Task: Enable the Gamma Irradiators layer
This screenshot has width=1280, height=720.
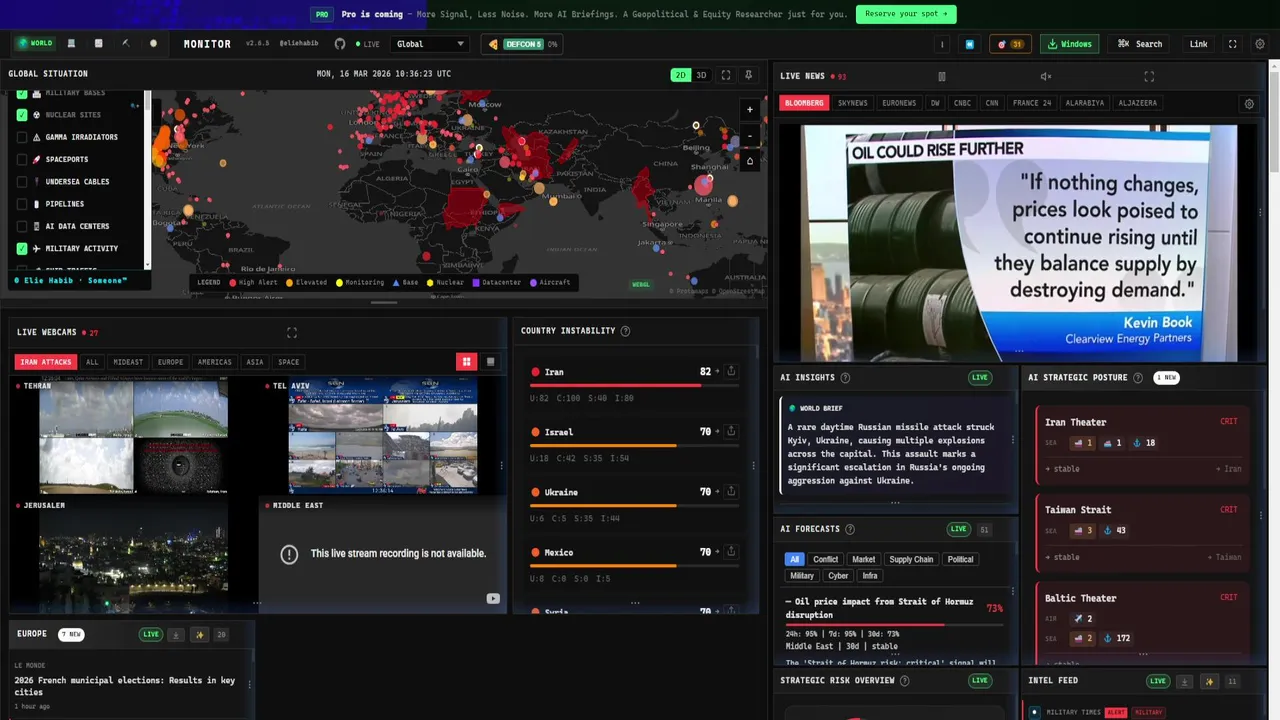Action: click(x=22, y=137)
